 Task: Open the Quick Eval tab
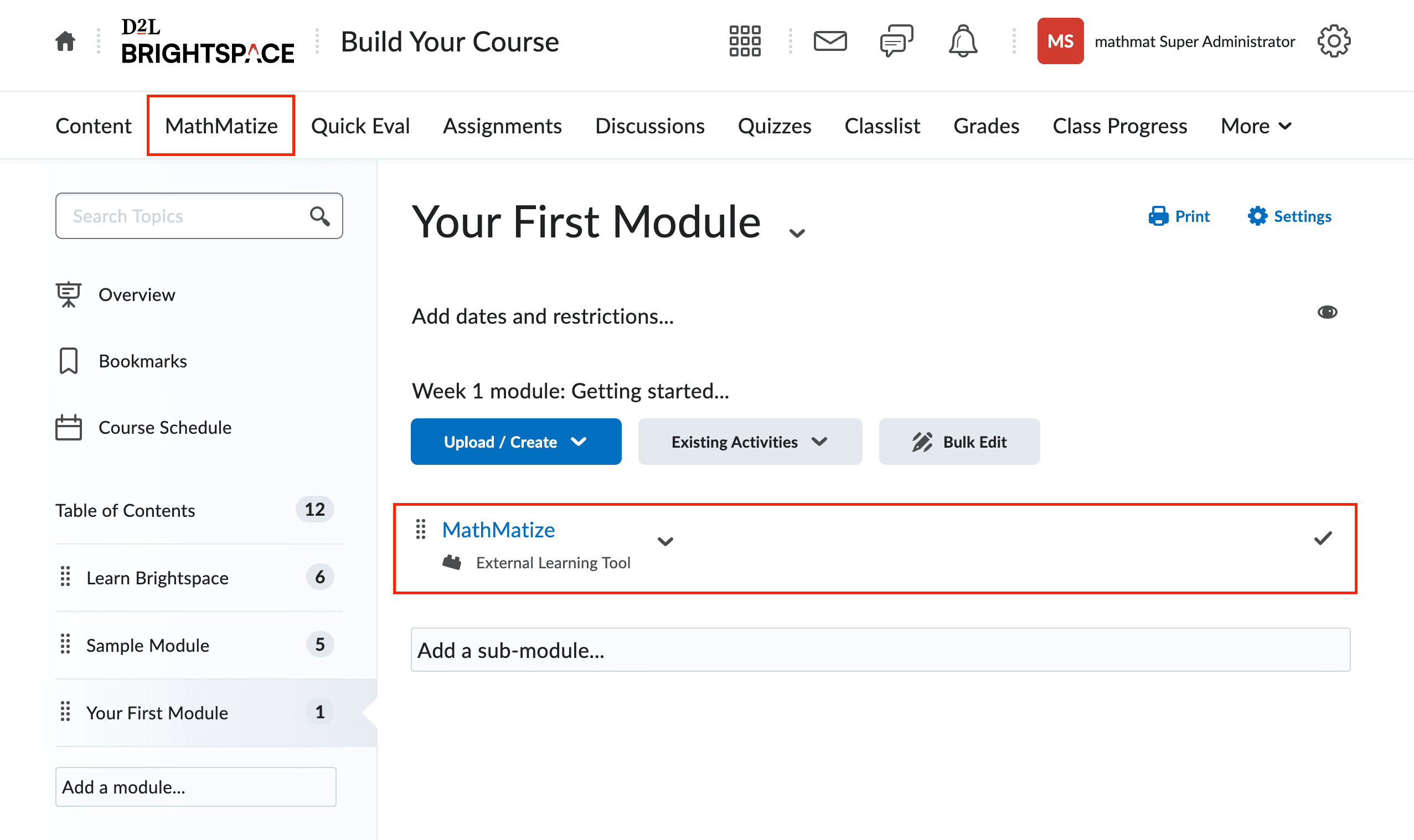pyautogui.click(x=360, y=126)
